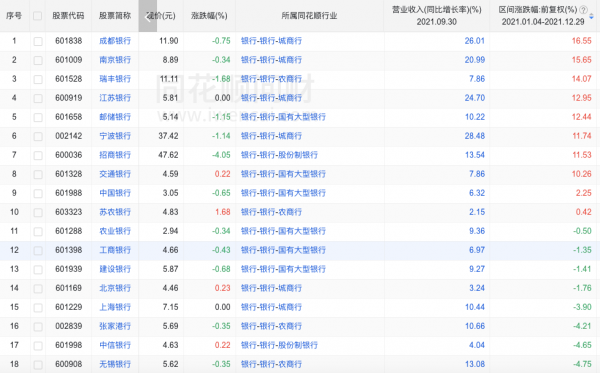Click revenue growth value 13.08
The height and width of the screenshot is (373, 600).
click(x=474, y=364)
